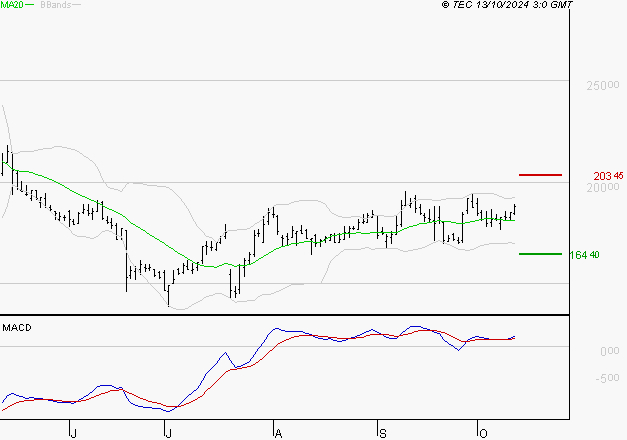The width and height of the screenshot is (627, 440).
Task: Click the second J month marker
Action: click(168, 434)
